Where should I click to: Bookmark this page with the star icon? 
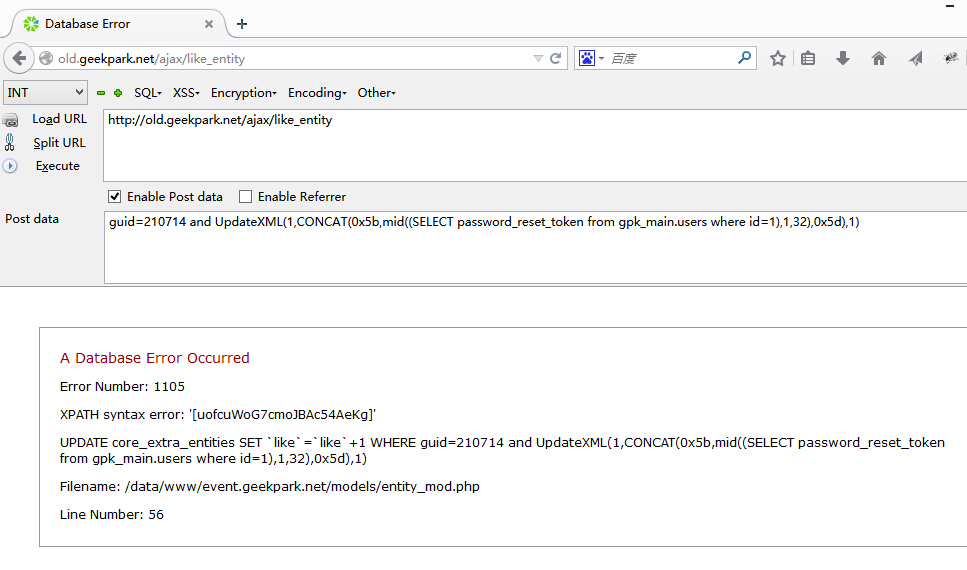(x=778, y=59)
